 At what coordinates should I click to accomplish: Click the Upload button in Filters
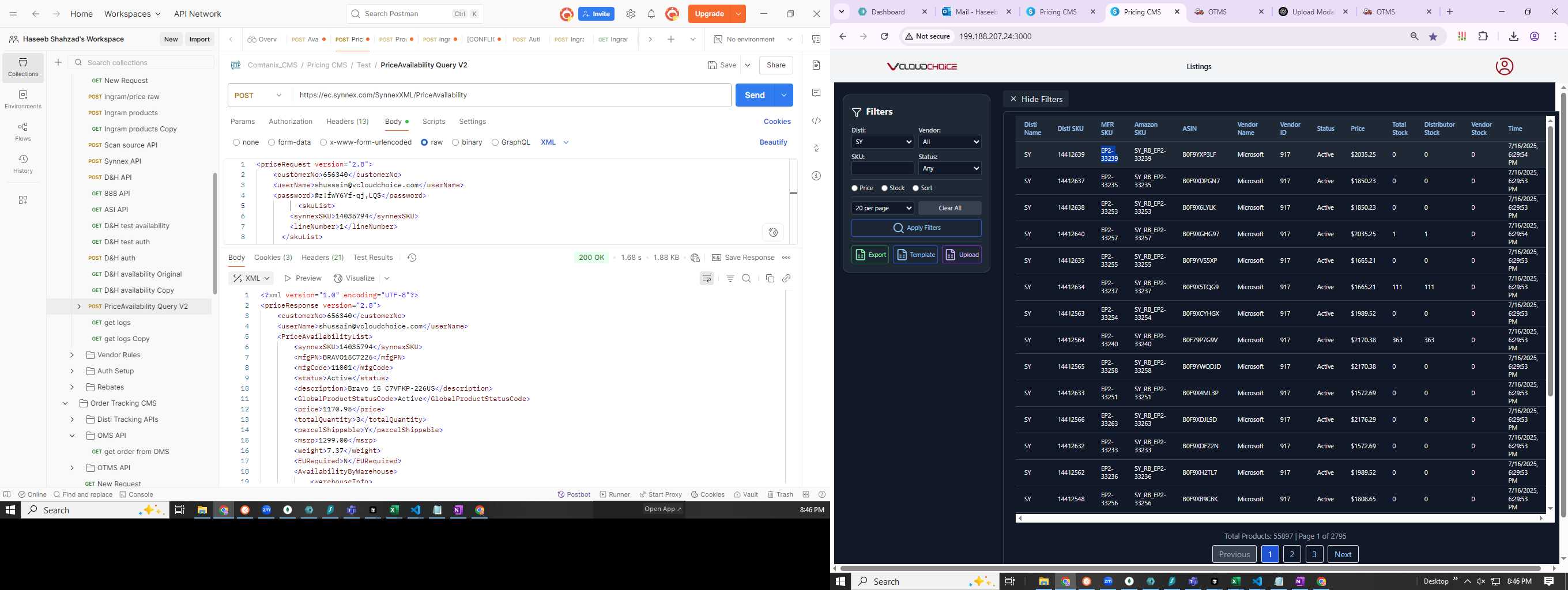click(961, 254)
